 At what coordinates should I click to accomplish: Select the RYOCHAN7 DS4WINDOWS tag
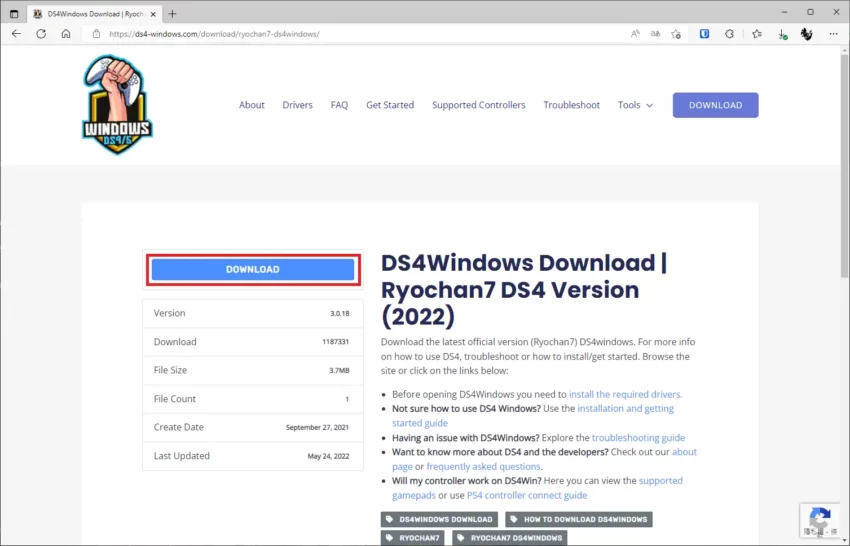pos(510,538)
